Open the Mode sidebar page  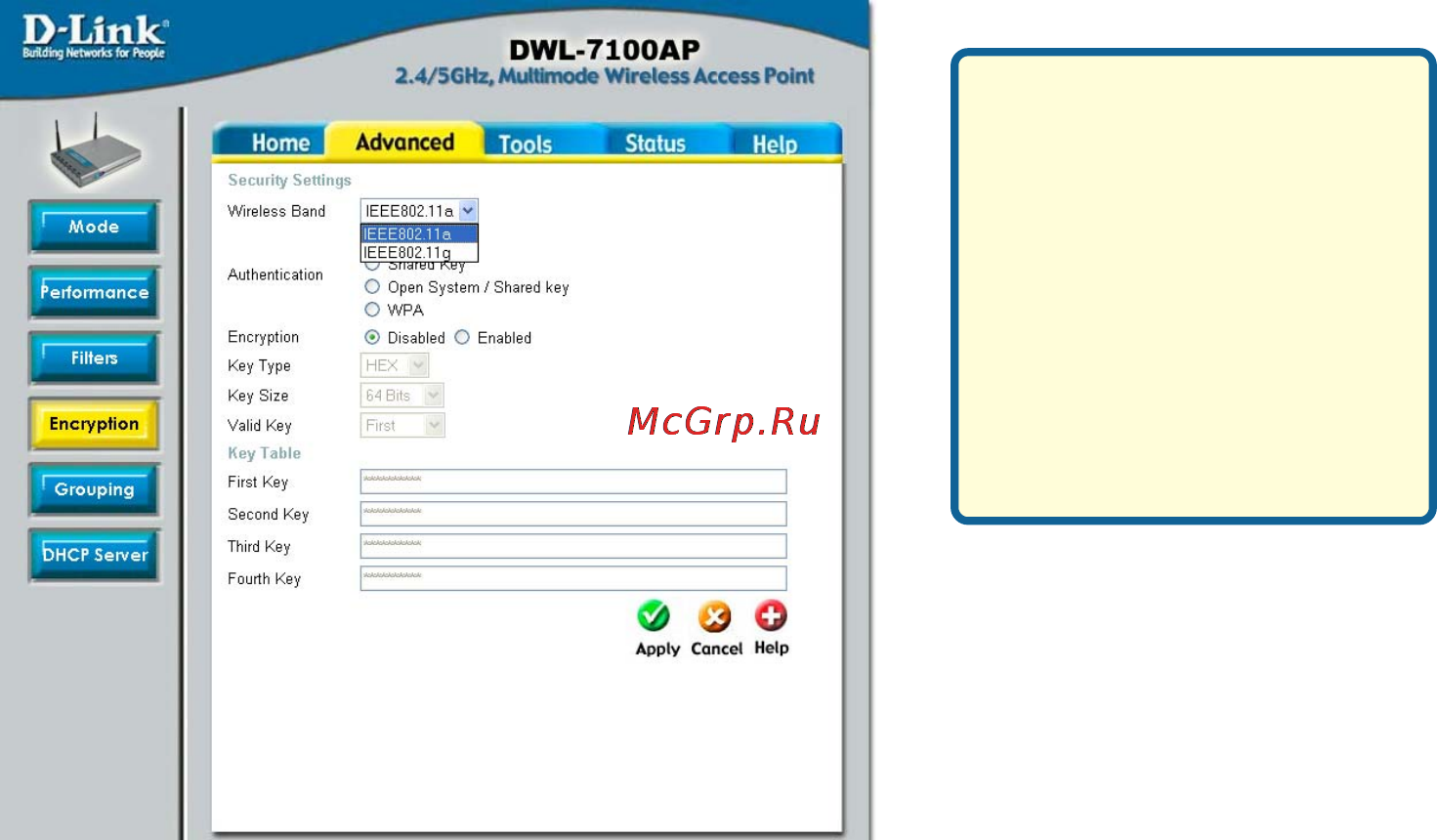click(x=94, y=227)
